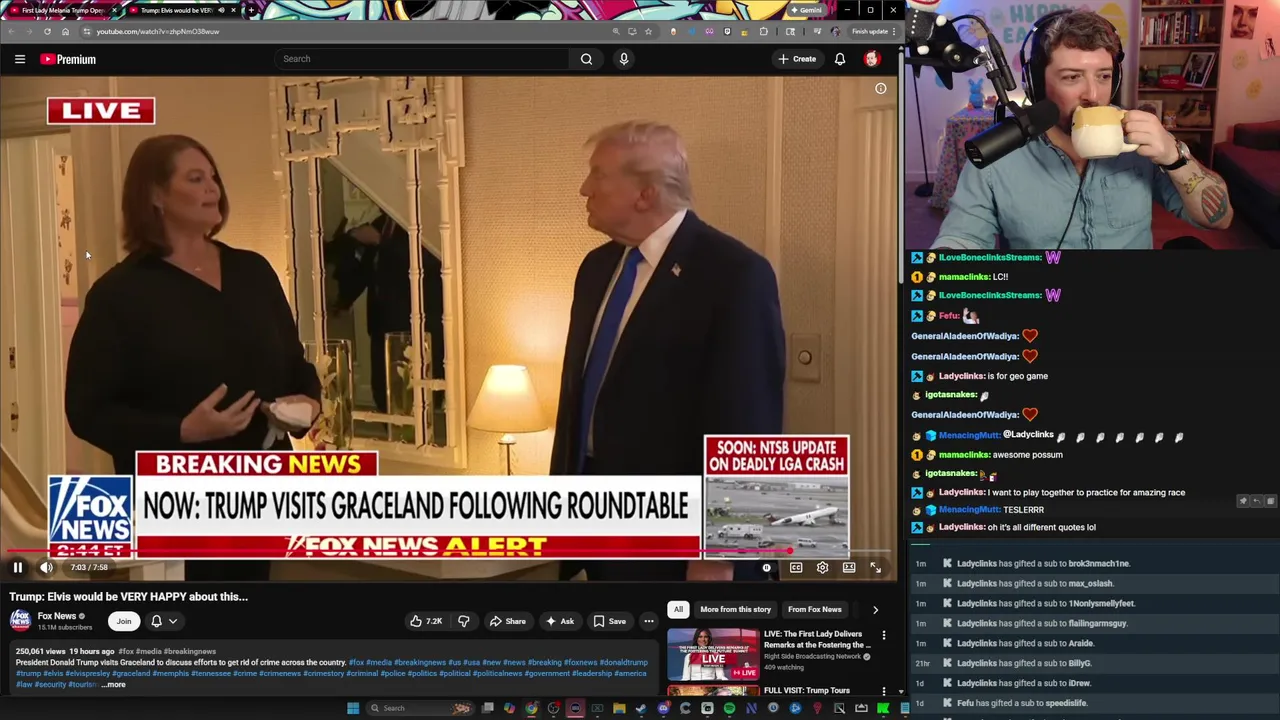The height and width of the screenshot is (720, 1280).
Task: Click the Ask button
Action: [x=559, y=621]
